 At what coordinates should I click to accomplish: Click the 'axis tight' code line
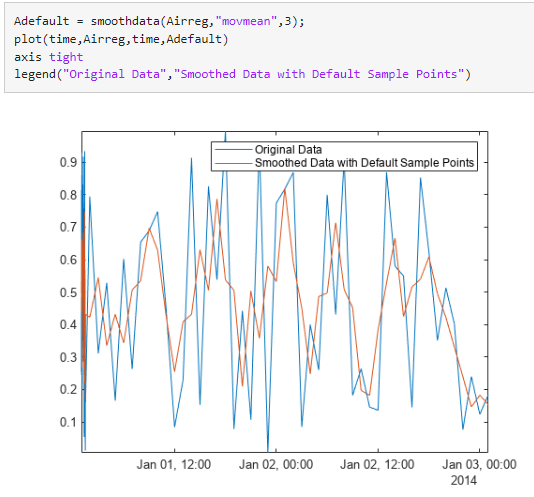click(49, 57)
